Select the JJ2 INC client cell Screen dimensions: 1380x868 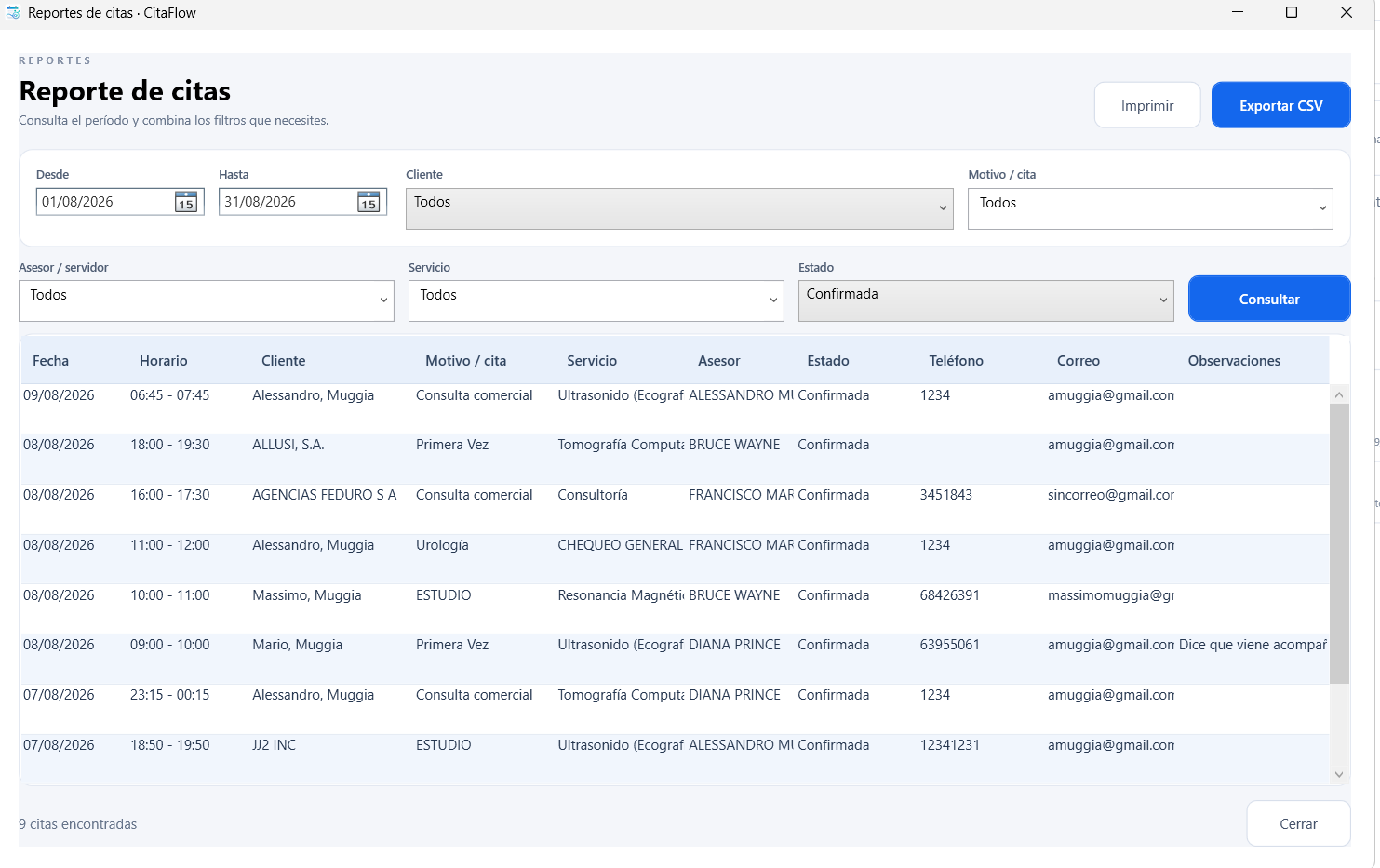click(275, 745)
